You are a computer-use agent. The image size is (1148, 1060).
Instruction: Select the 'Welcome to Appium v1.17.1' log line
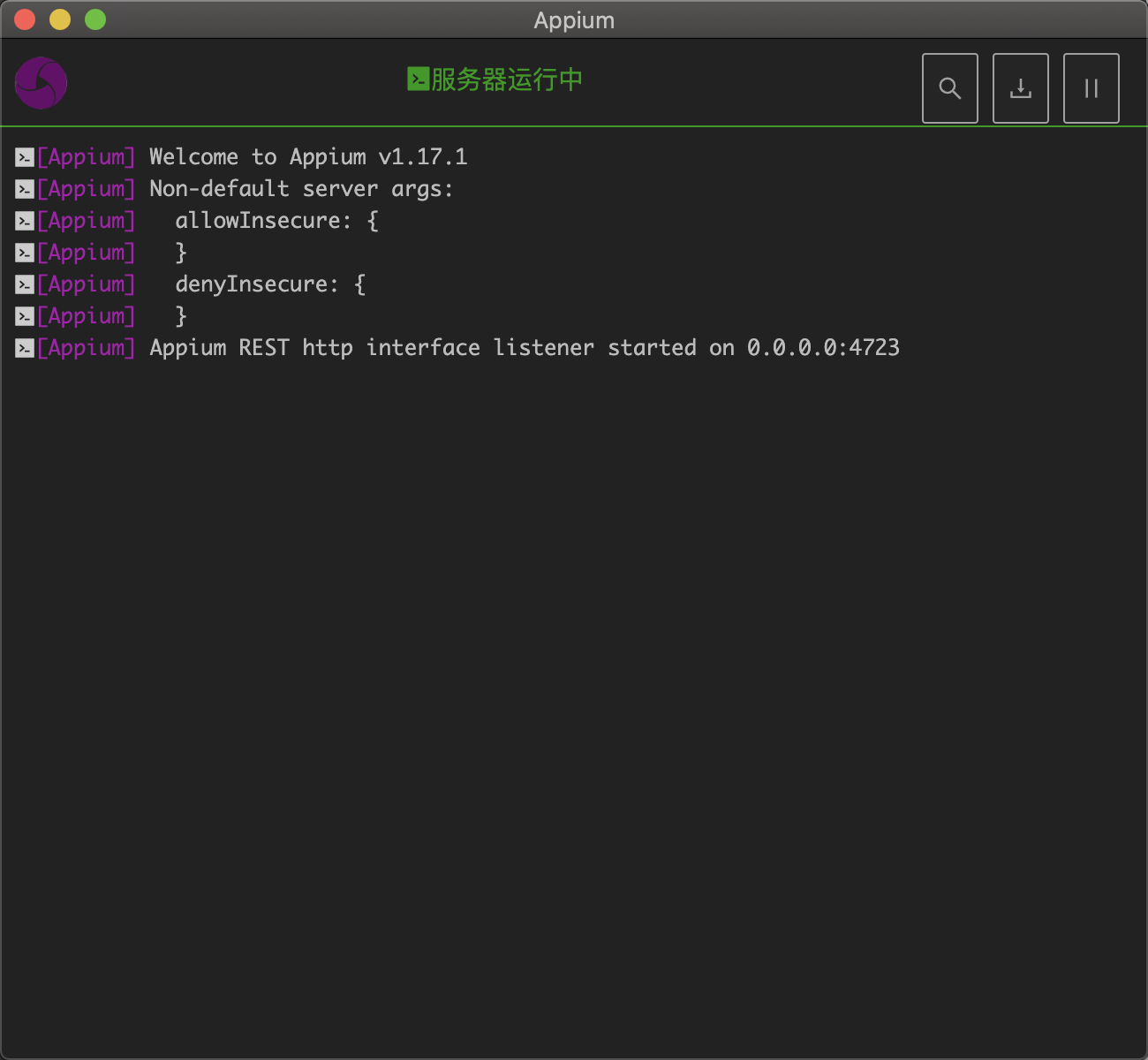[308, 157]
